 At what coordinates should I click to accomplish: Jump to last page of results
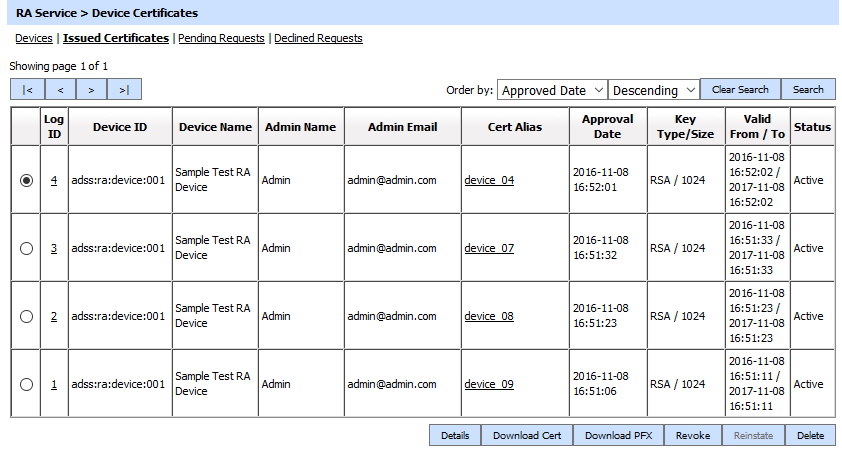[124, 90]
